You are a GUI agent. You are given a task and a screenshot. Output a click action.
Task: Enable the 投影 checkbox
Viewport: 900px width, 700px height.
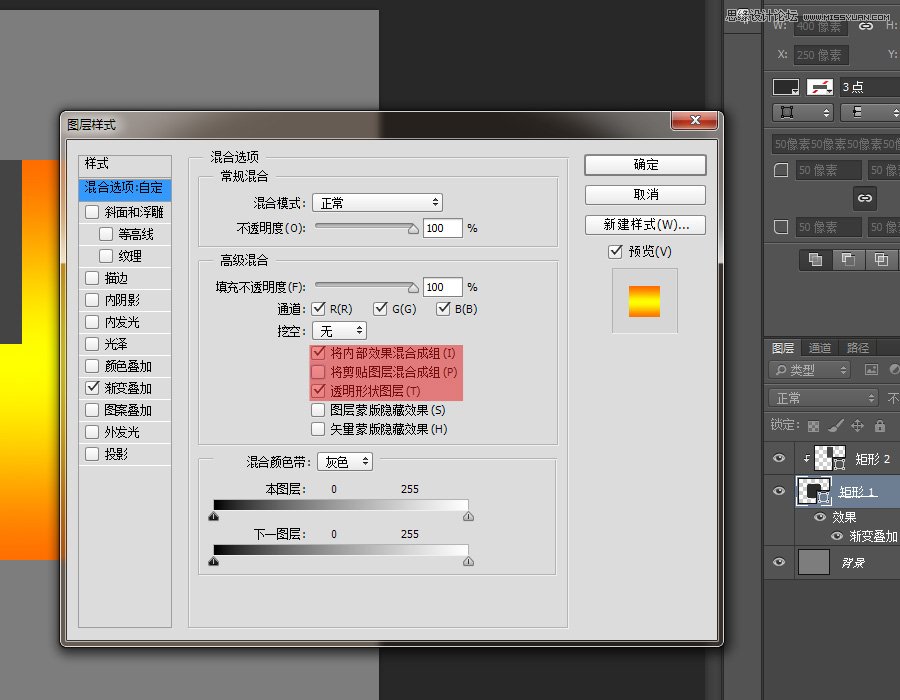pos(92,454)
